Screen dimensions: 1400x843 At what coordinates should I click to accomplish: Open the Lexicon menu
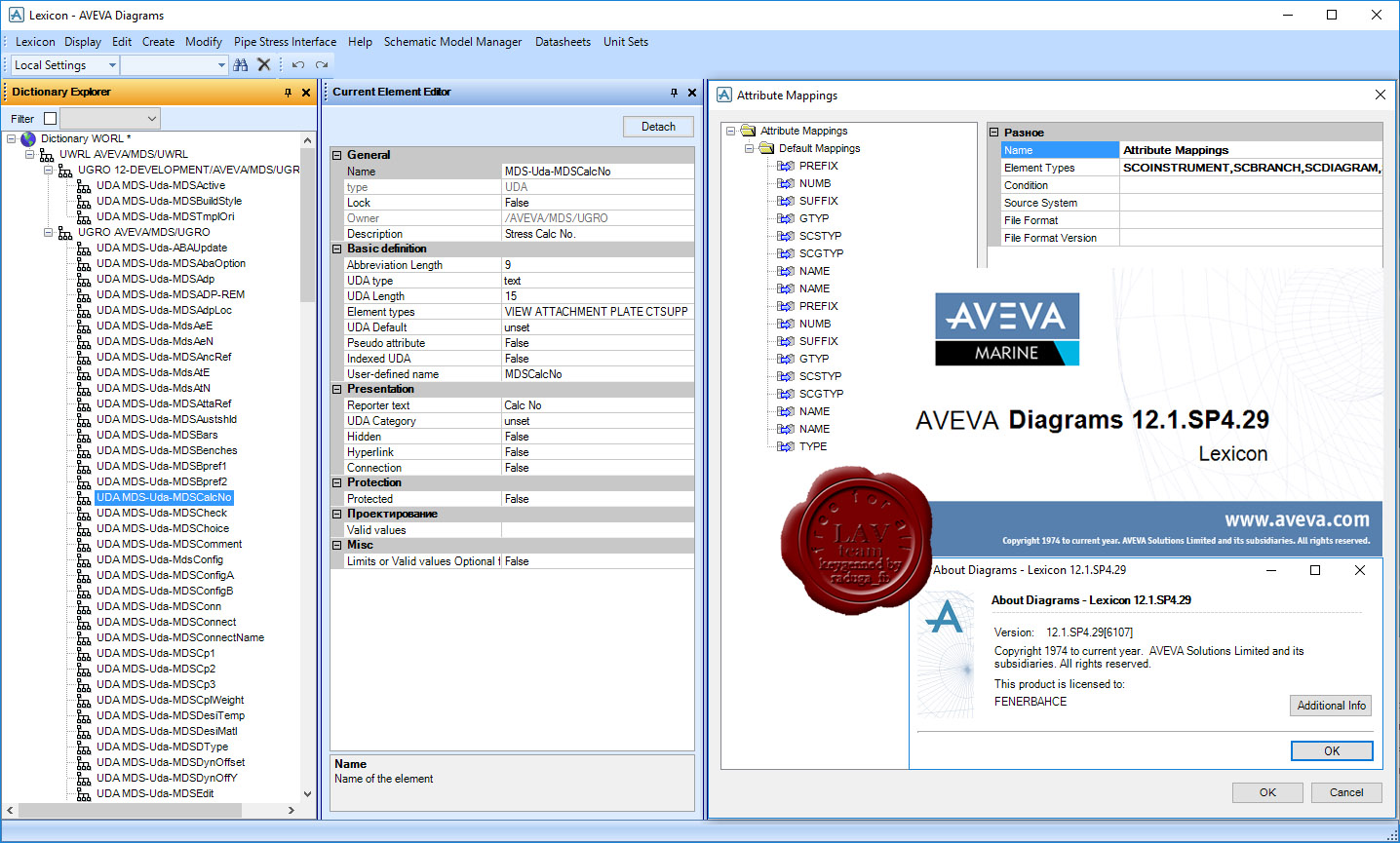click(35, 42)
